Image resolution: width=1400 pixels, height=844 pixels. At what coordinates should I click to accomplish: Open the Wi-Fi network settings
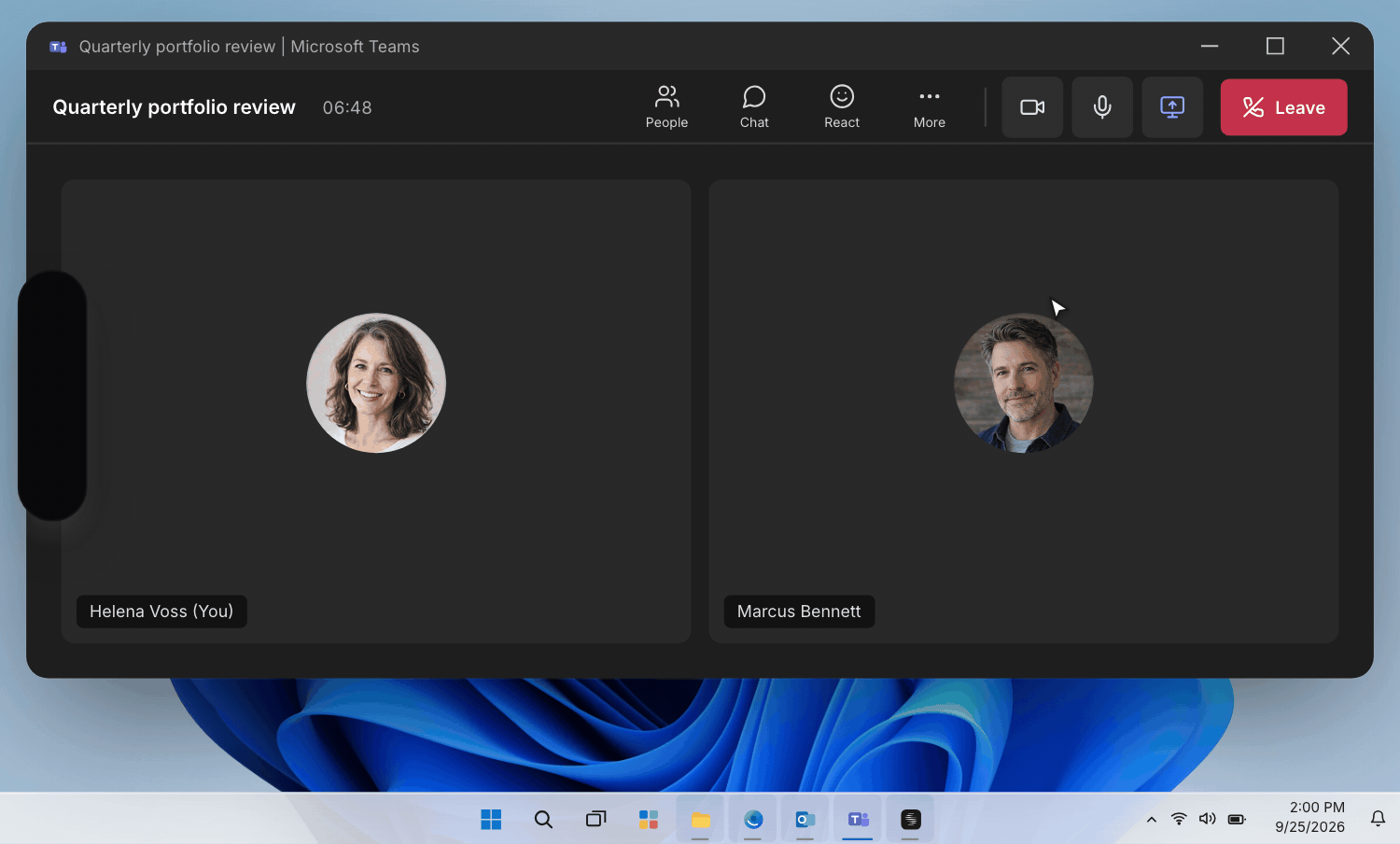[1179, 819]
